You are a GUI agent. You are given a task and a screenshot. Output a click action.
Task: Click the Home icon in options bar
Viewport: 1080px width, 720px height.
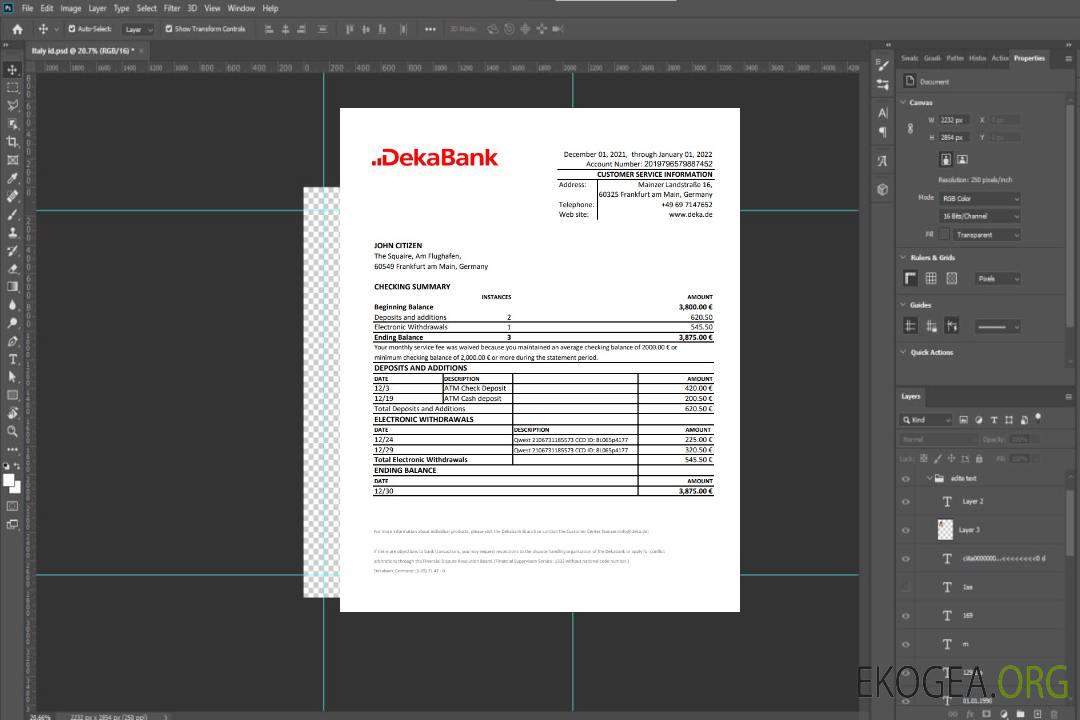[x=17, y=29]
